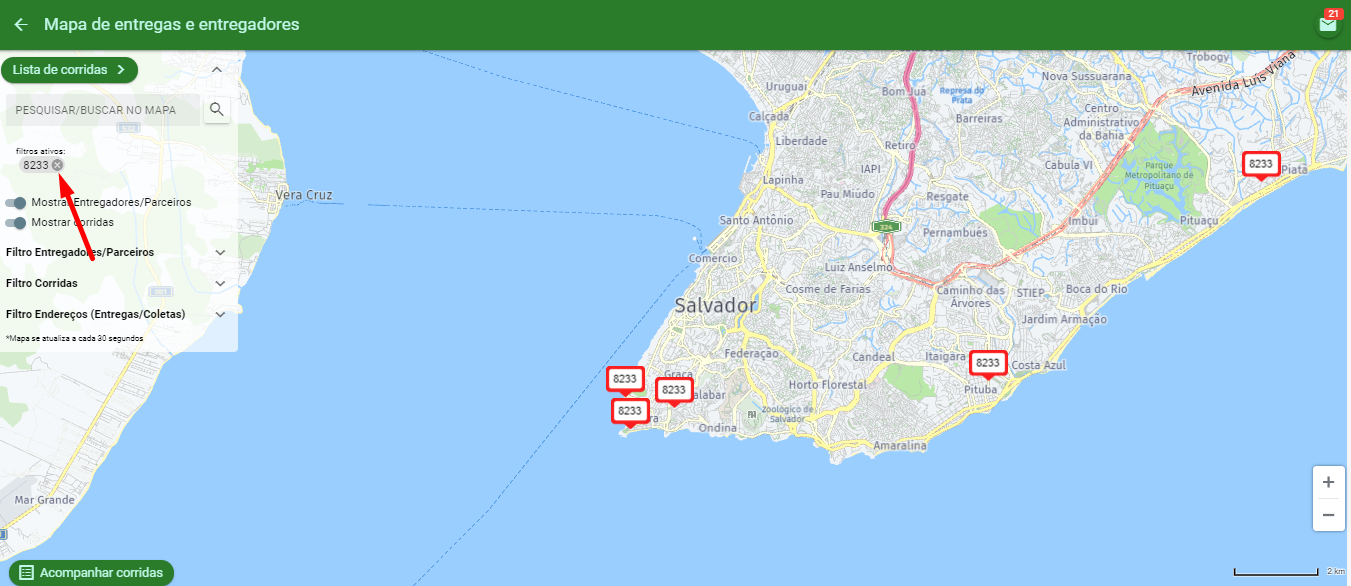Remove the 8233 active filter chip

[58, 165]
